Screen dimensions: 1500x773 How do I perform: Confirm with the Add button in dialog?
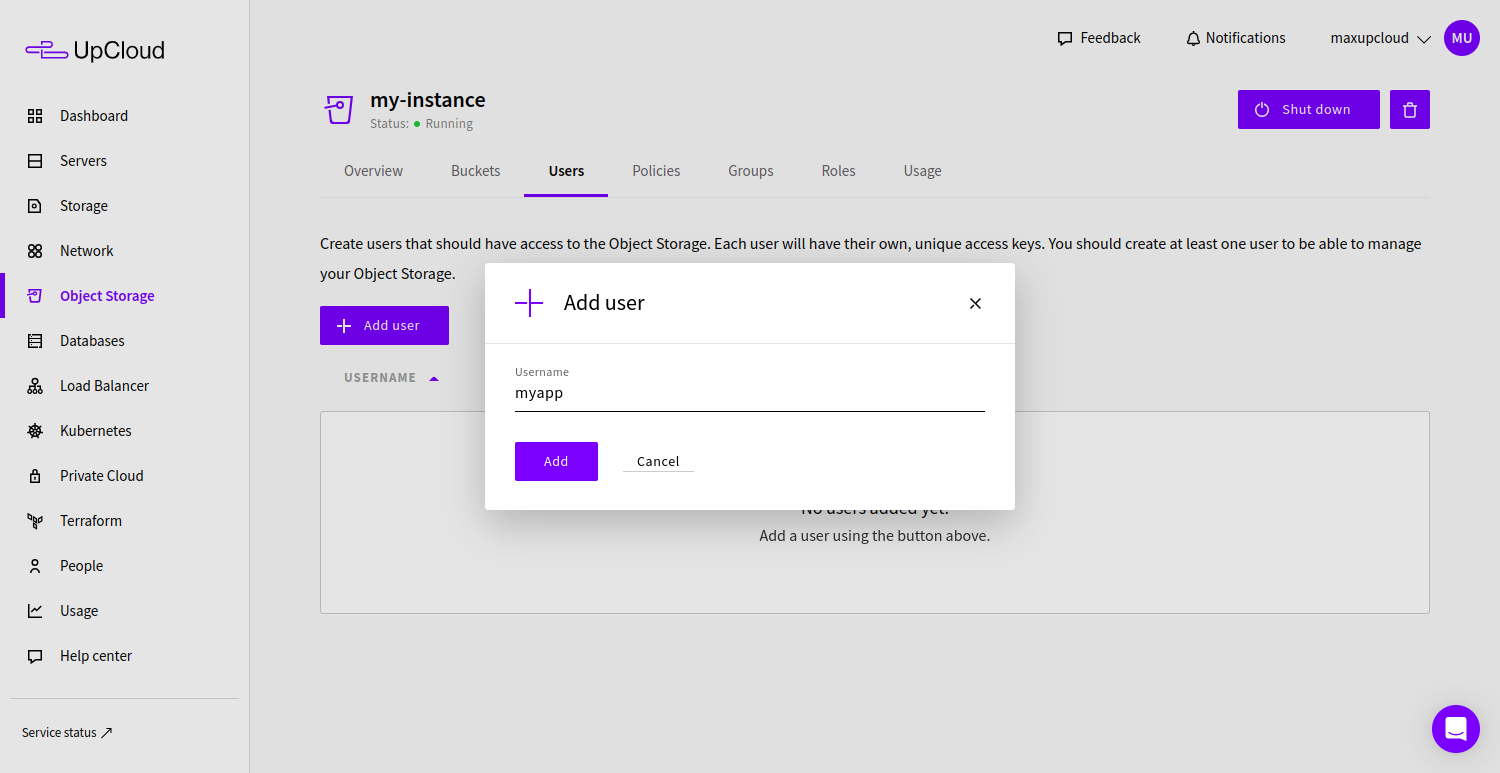tap(556, 461)
